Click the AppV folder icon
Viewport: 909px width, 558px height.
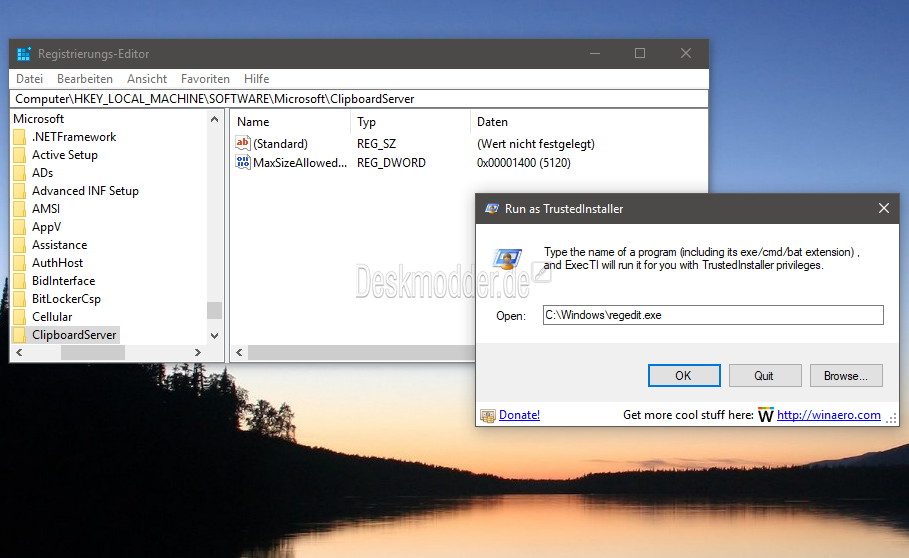(x=19, y=227)
